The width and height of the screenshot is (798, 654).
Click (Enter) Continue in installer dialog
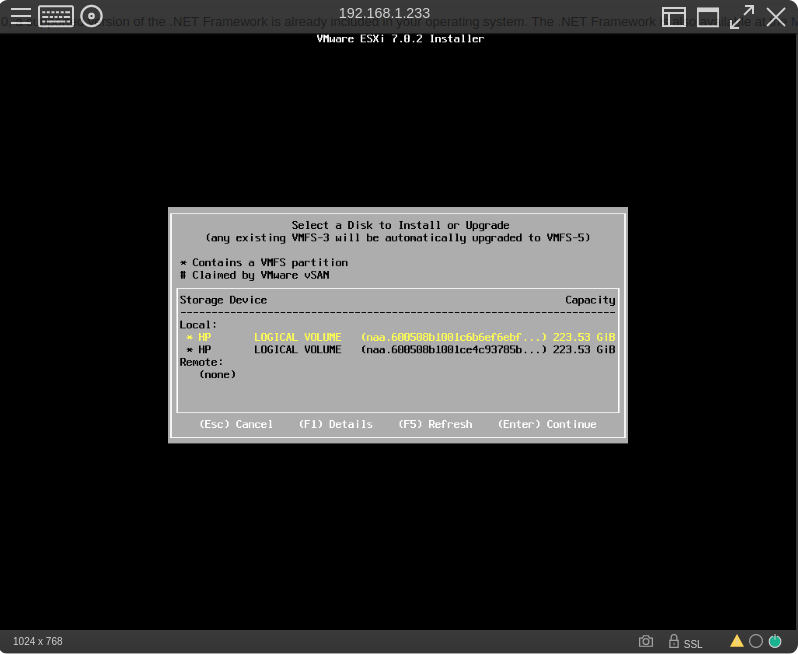pyautogui.click(x=547, y=425)
